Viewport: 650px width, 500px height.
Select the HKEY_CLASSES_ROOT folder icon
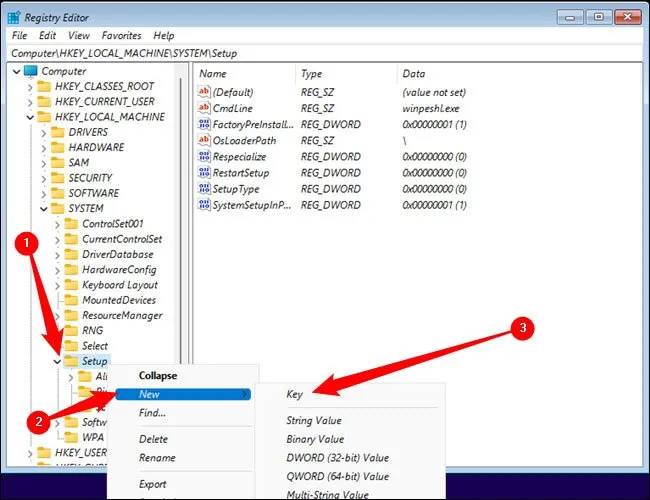(43, 87)
